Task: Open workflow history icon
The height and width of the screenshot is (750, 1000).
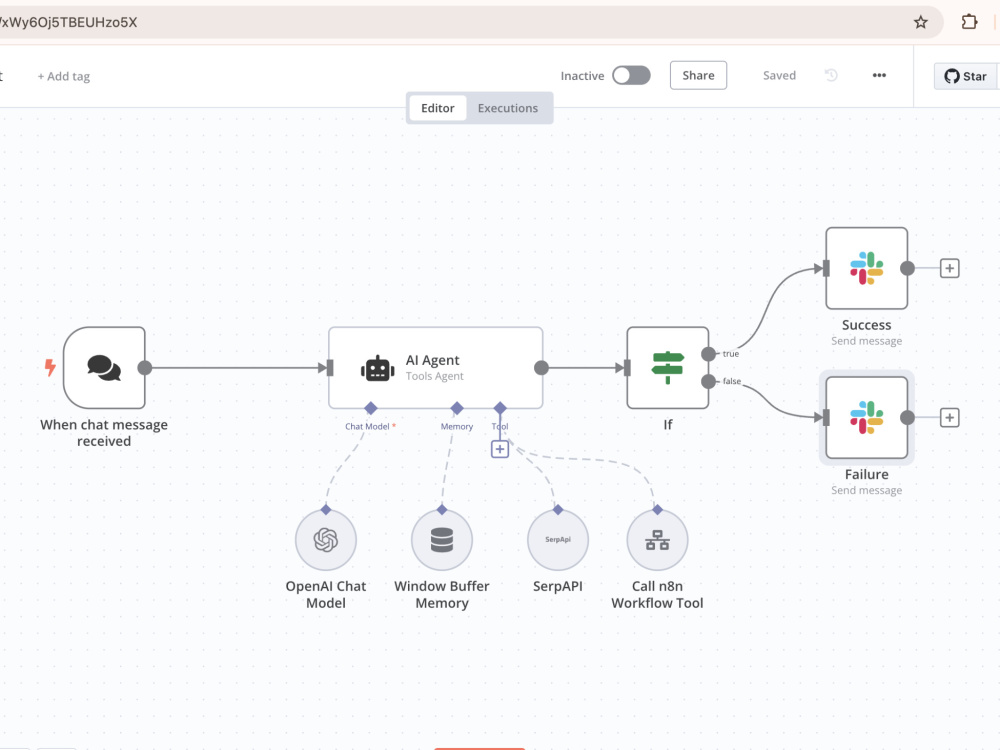Action: pos(831,75)
